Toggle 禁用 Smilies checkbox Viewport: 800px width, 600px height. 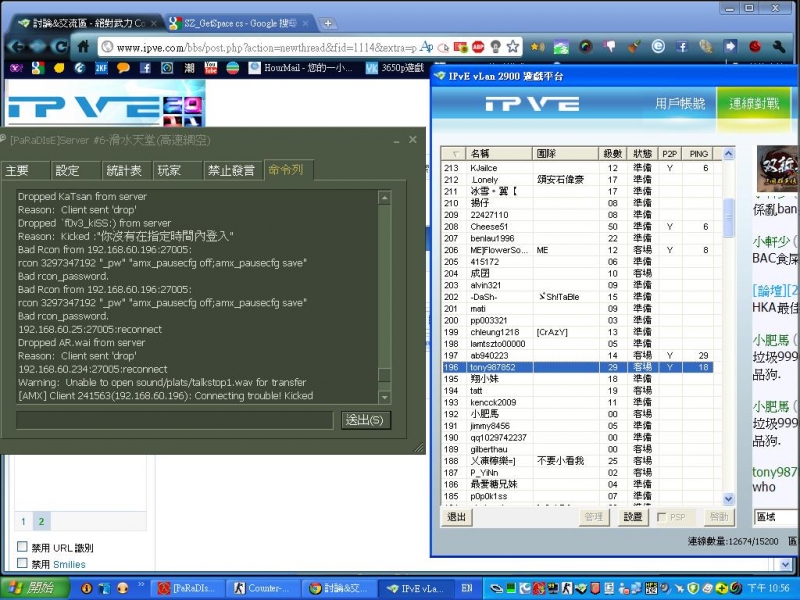click(22, 563)
